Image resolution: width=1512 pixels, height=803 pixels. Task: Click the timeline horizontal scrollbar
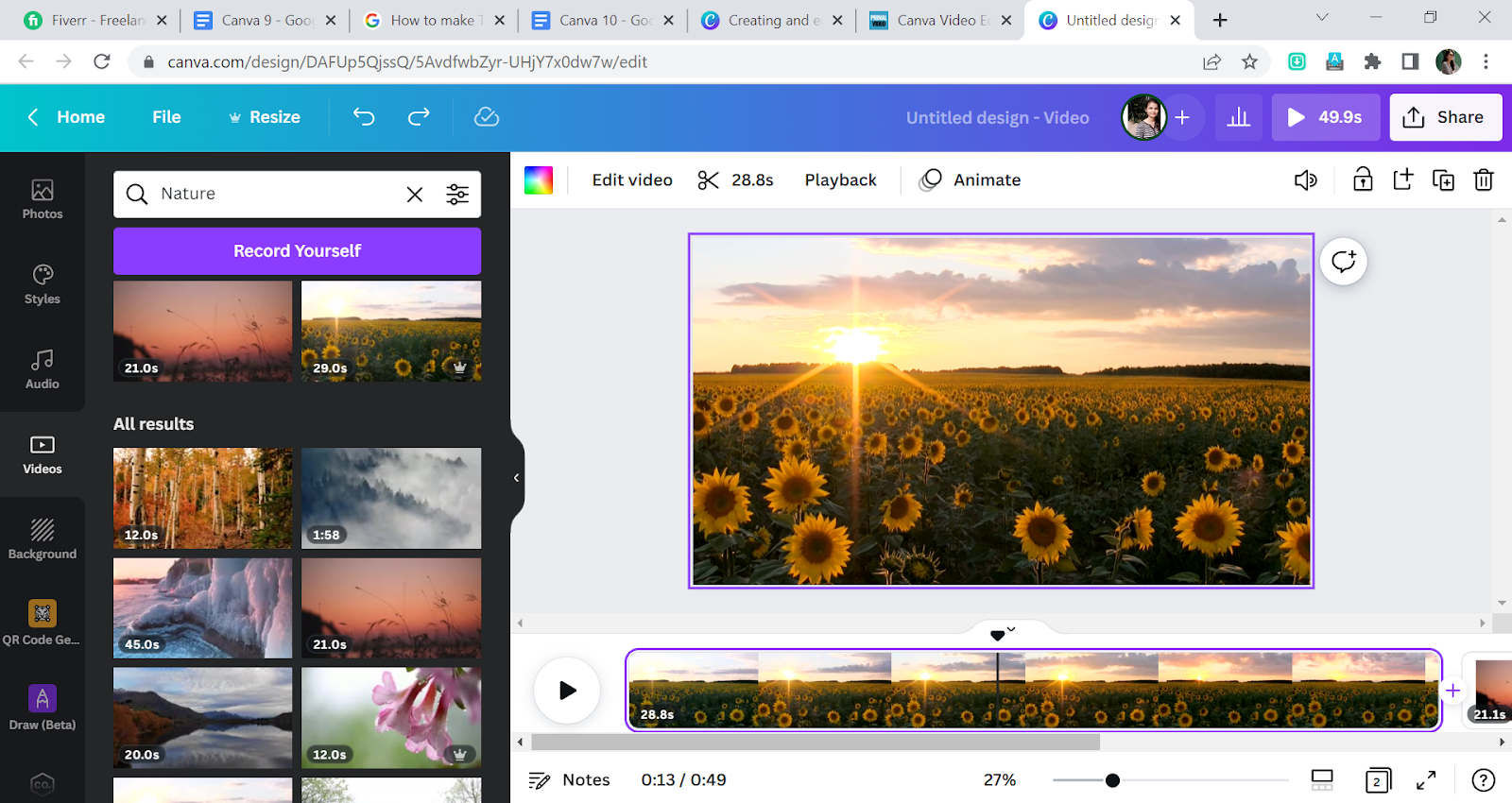pyautogui.click(x=815, y=742)
